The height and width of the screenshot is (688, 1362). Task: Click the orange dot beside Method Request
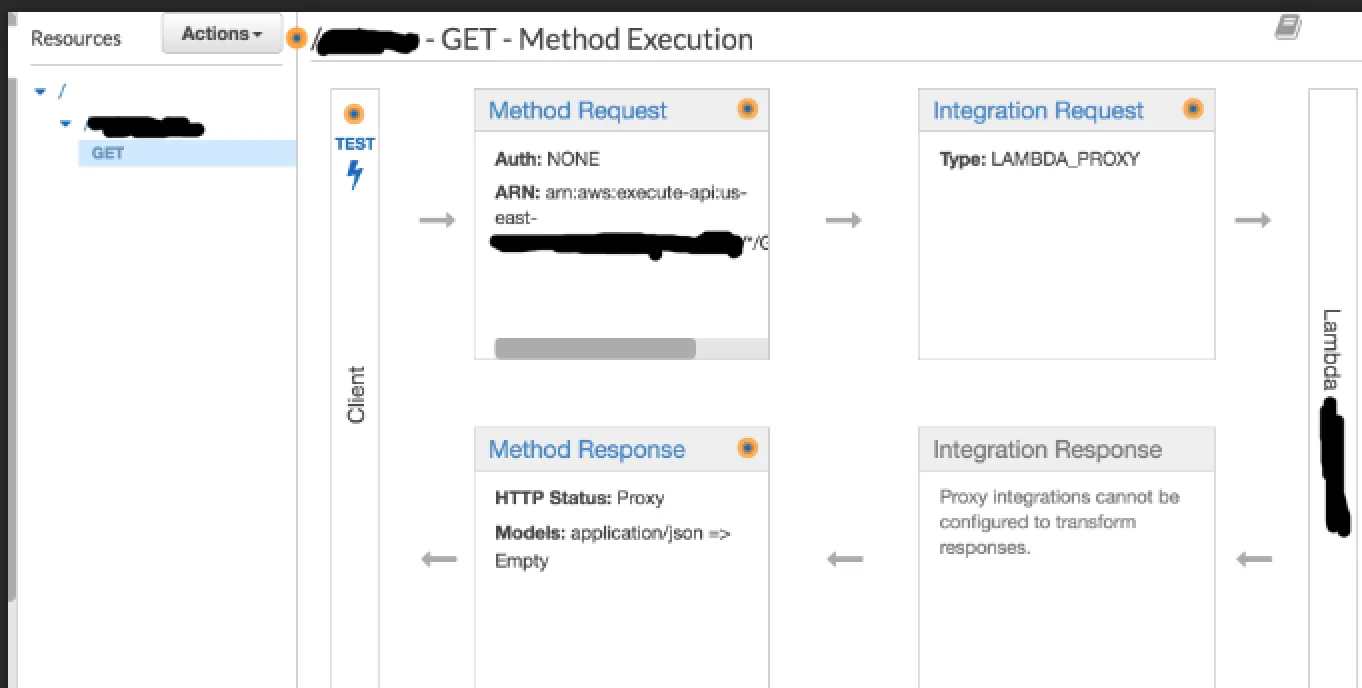click(747, 109)
